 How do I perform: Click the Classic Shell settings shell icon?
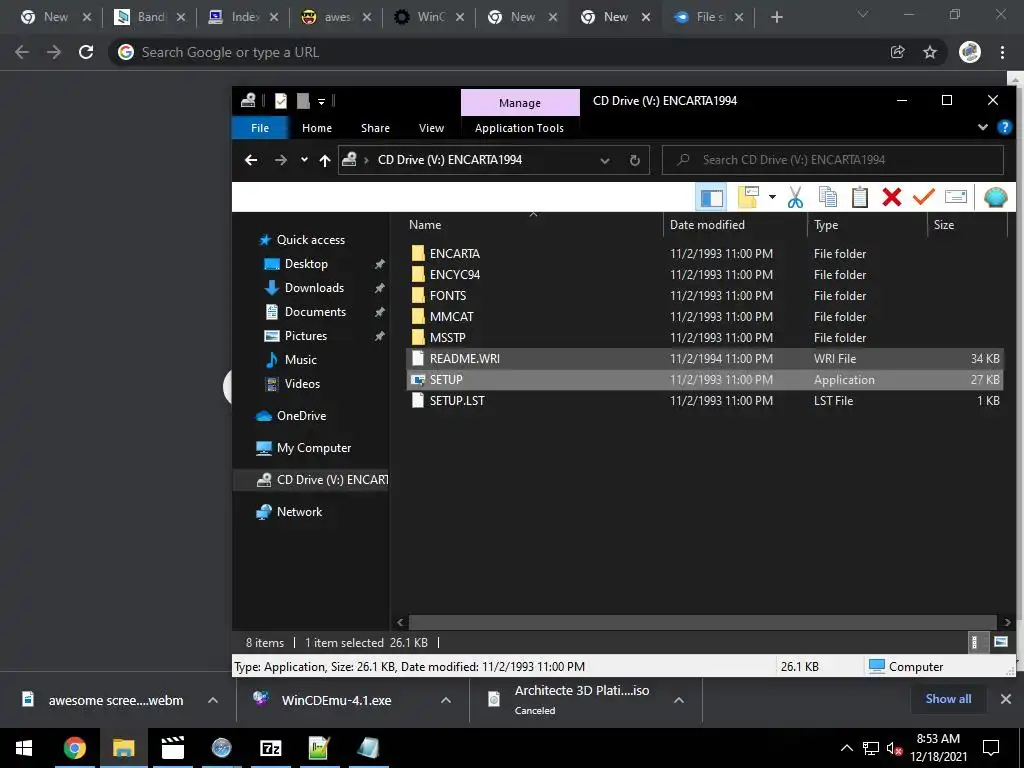[995, 197]
